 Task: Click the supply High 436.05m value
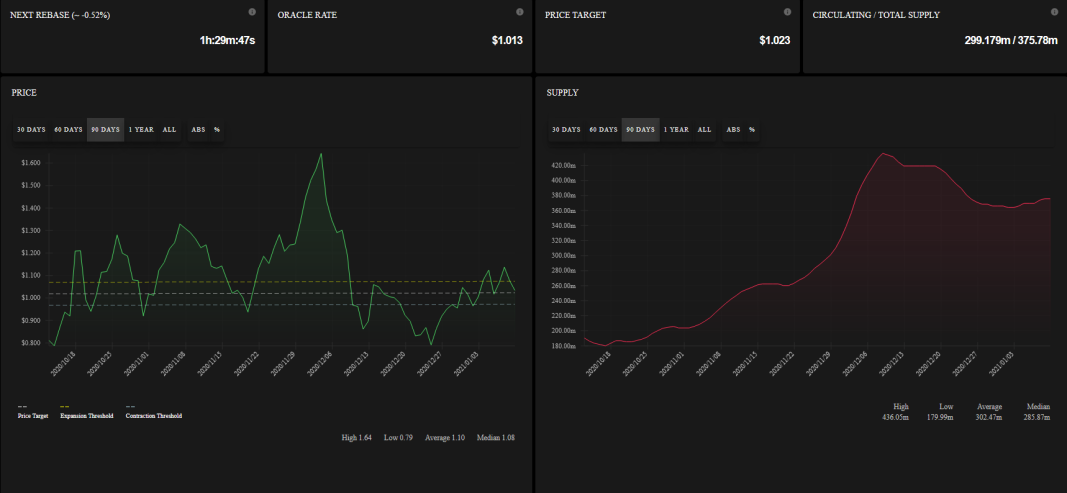895,417
